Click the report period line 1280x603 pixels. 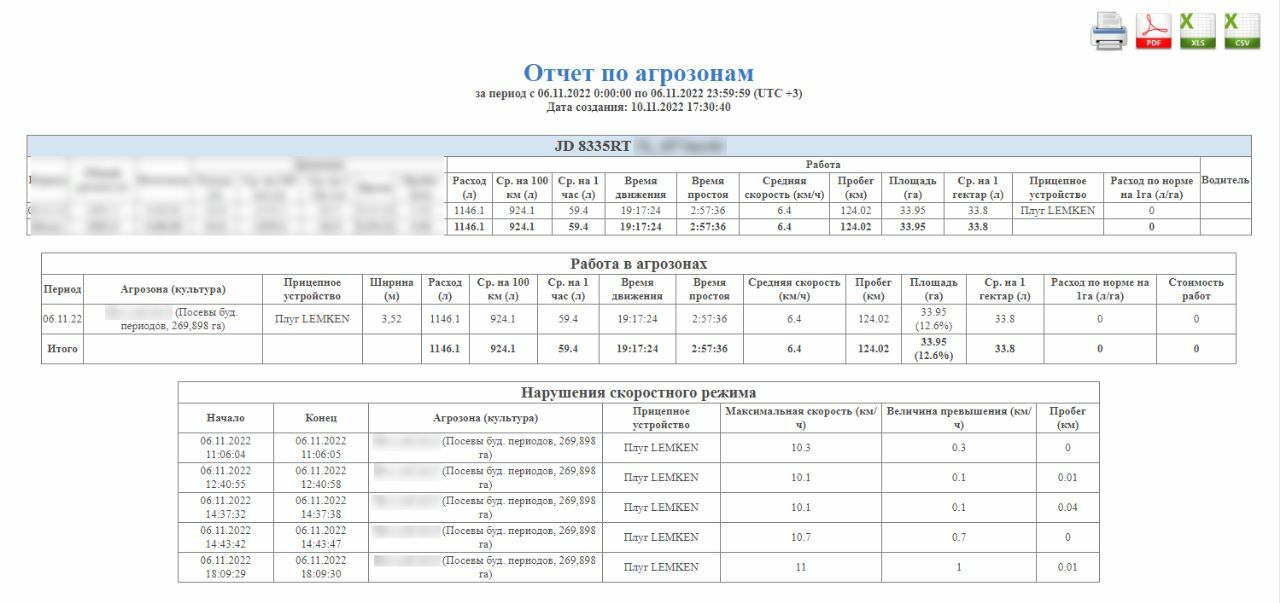[638, 93]
